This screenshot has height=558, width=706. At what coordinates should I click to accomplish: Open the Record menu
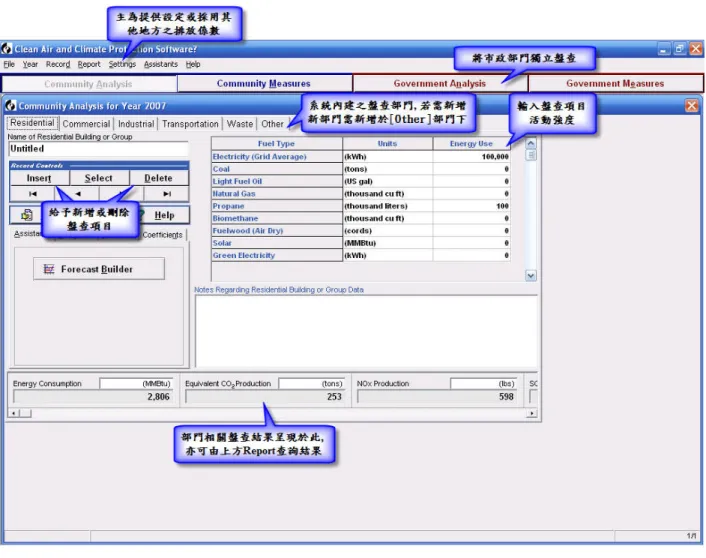coord(58,64)
